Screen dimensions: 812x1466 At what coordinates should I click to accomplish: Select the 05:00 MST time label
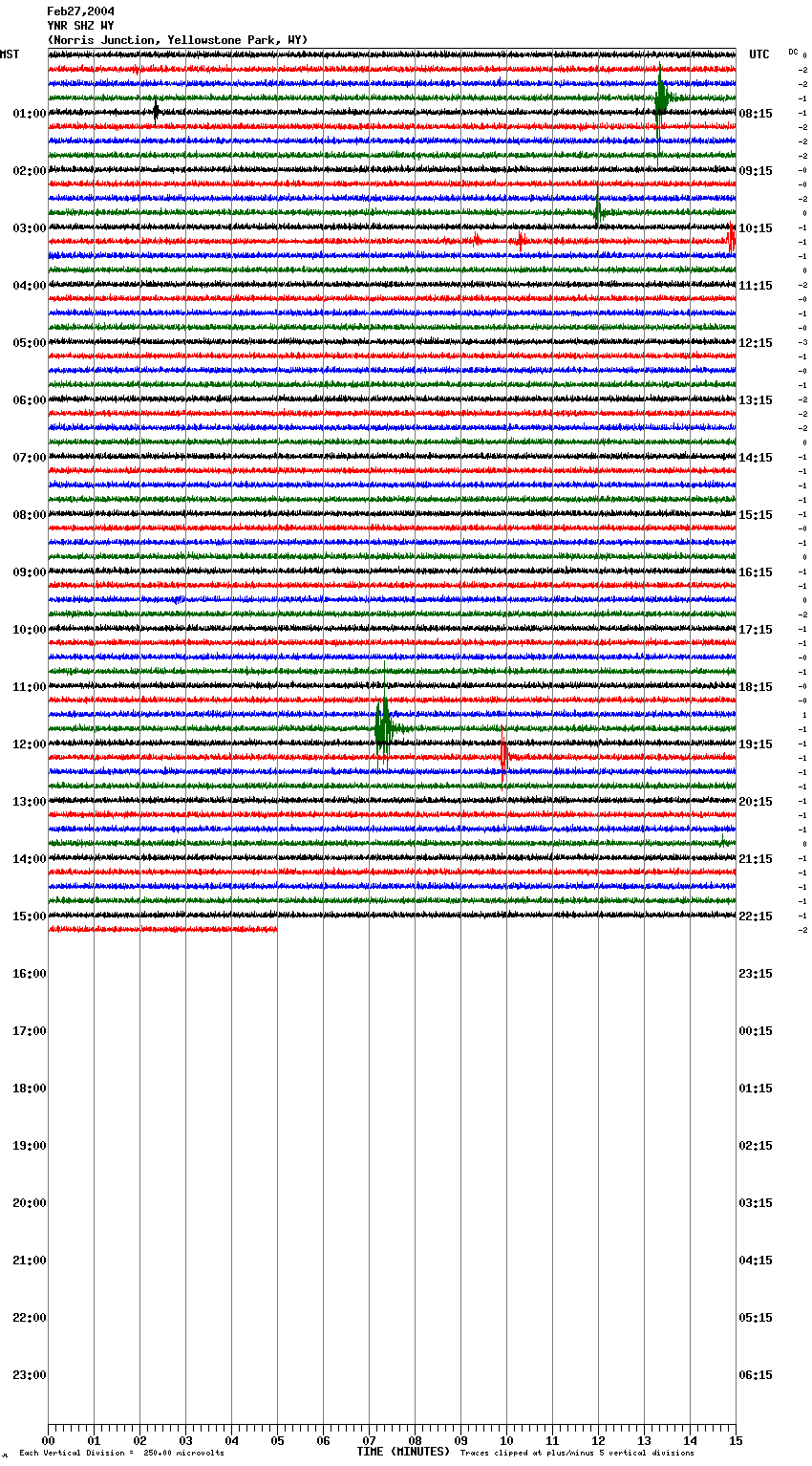(x=30, y=343)
